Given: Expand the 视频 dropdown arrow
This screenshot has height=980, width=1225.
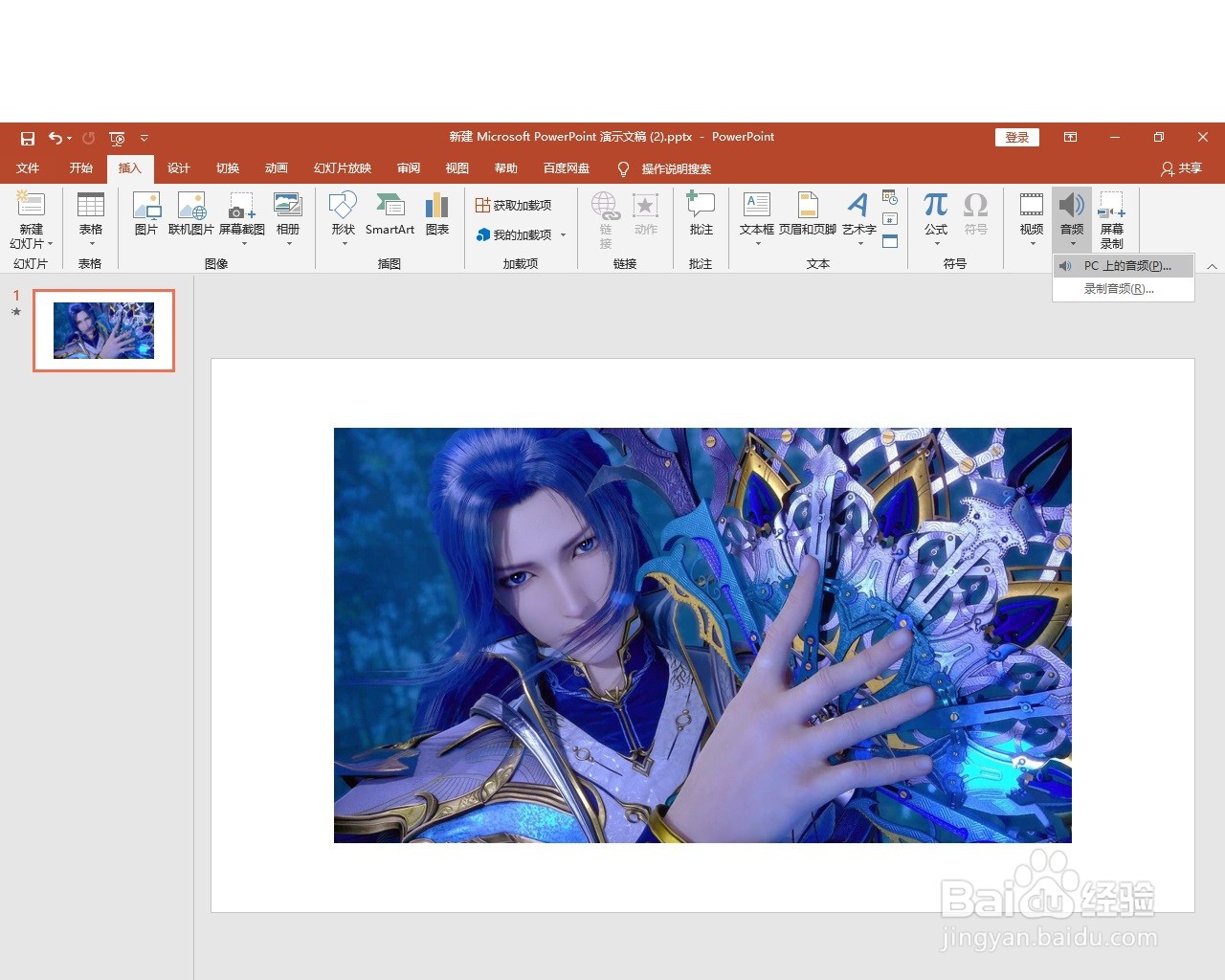Looking at the screenshot, I should [1032, 243].
